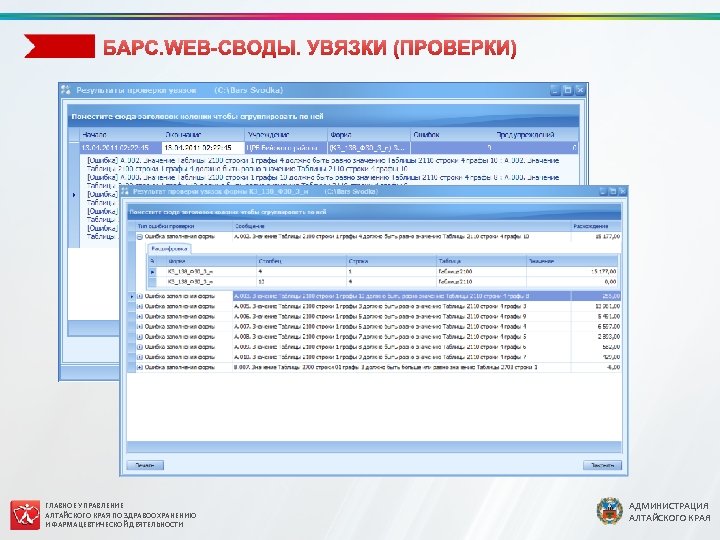Sort by Тип ошибки проверки column
720x540 pixels.
[185, 226]
